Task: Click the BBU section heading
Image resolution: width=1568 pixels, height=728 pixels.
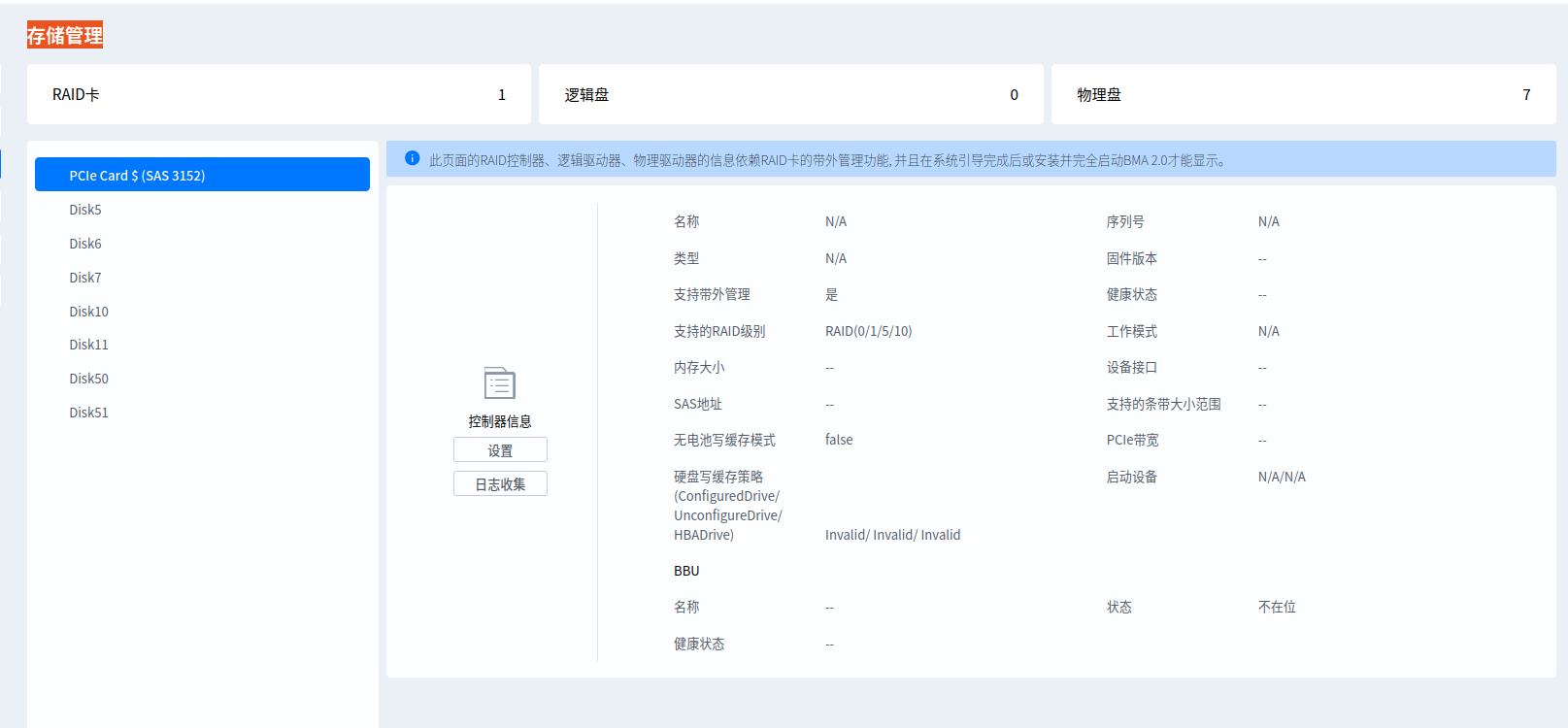Action: coord(686,571)
